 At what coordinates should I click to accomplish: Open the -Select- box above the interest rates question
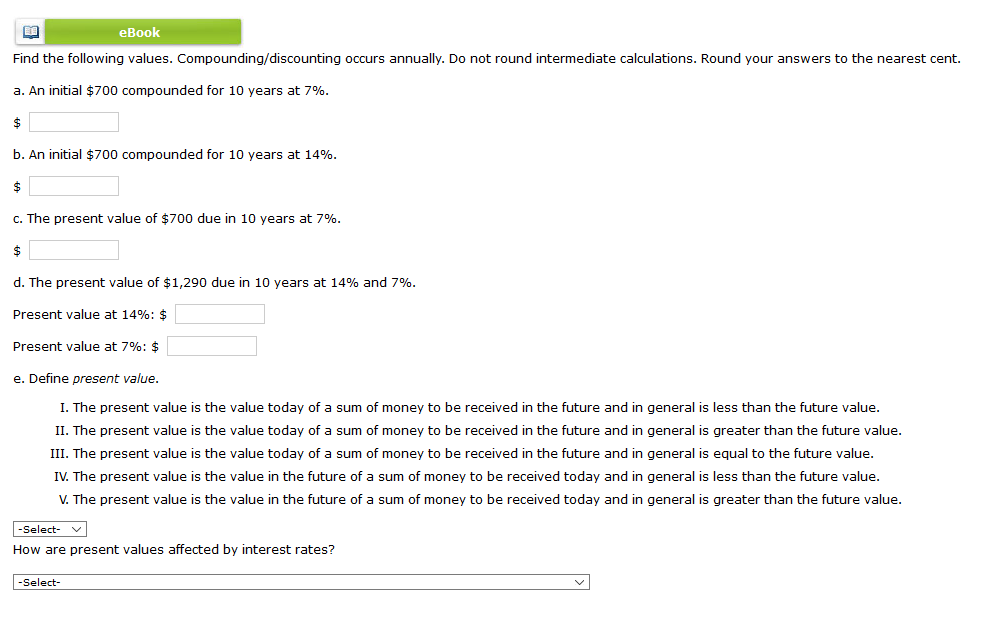point(49,528)
